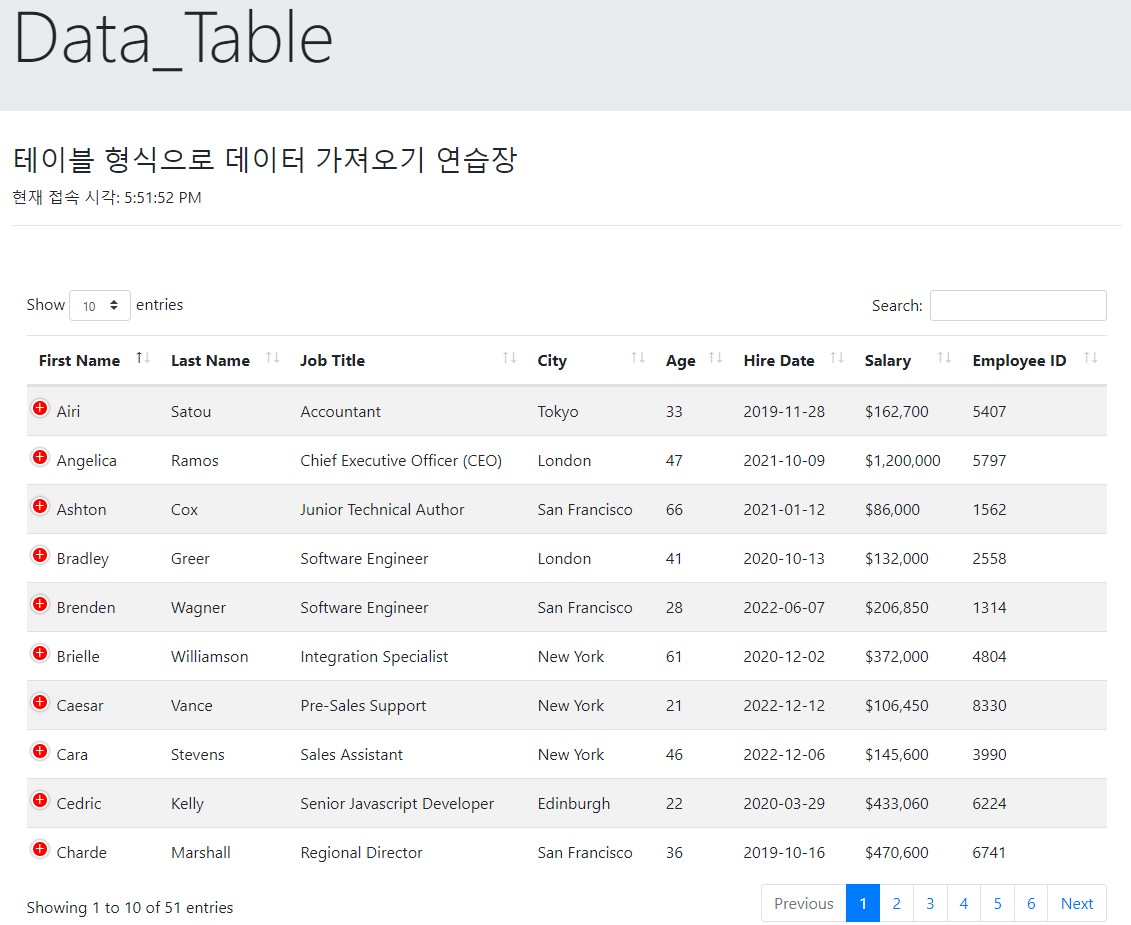The image size is (1131, 925).
Task: Click employee ID 5407
Action: [x=989, y=411]
